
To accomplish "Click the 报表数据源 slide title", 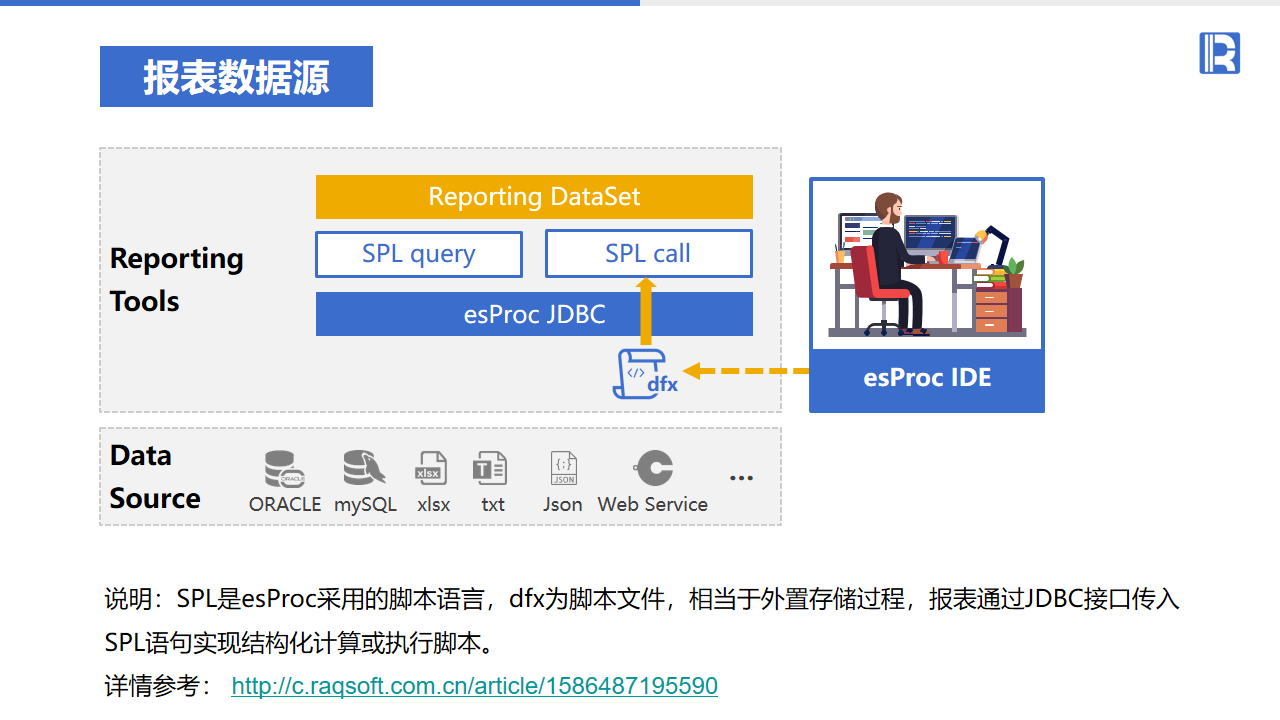I will [236, 77].
